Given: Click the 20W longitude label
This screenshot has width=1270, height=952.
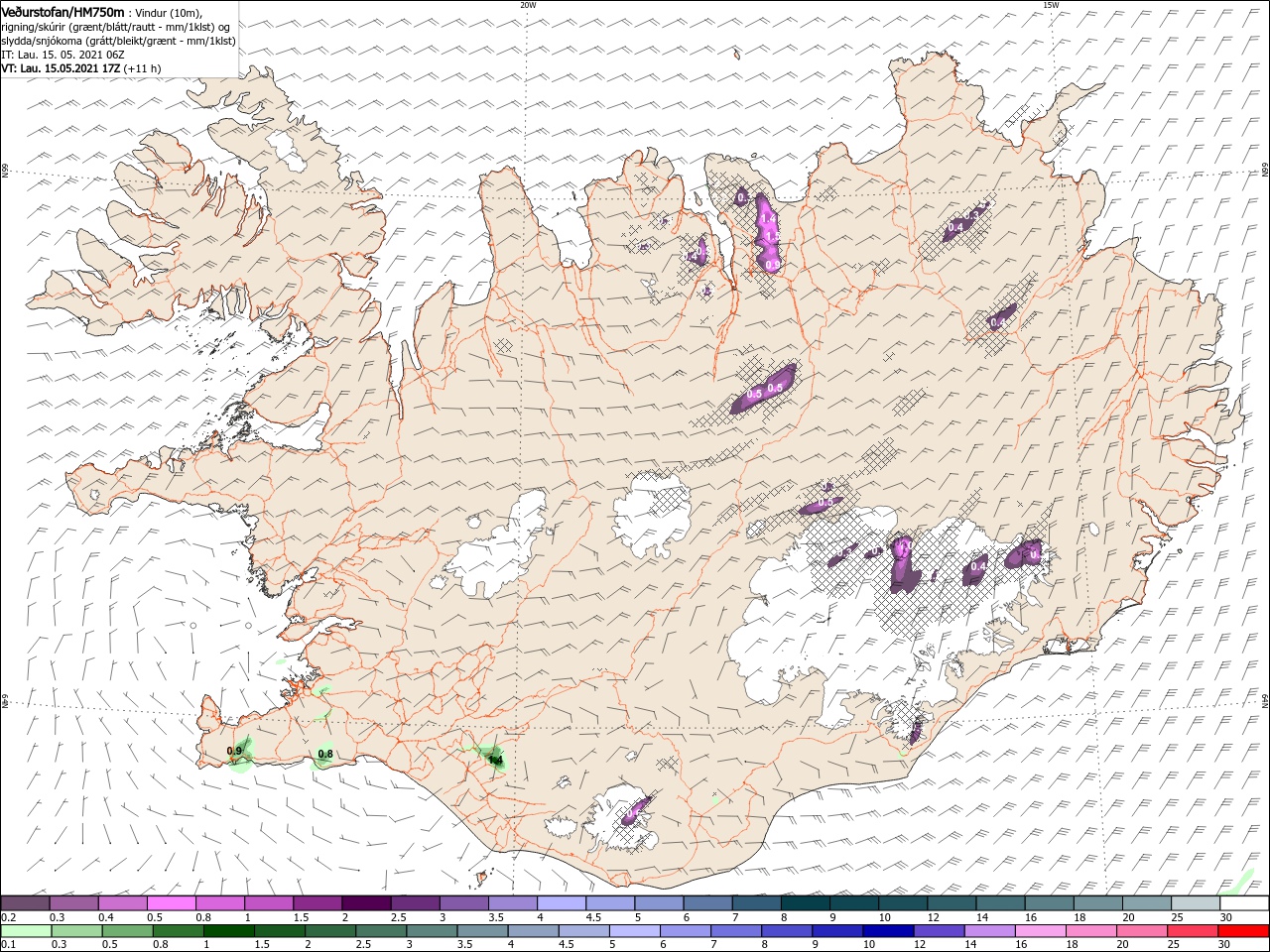Looking at the screenshot, I should [x=528, y=5].
